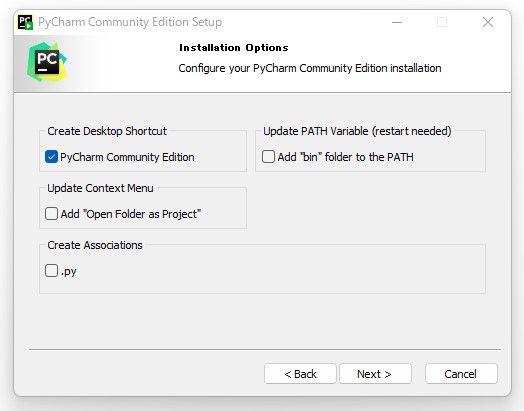The width and height of the screenshot is (524, 411).
Task: Click the "Update Context Menu" group label
Action: pos(100,188)
